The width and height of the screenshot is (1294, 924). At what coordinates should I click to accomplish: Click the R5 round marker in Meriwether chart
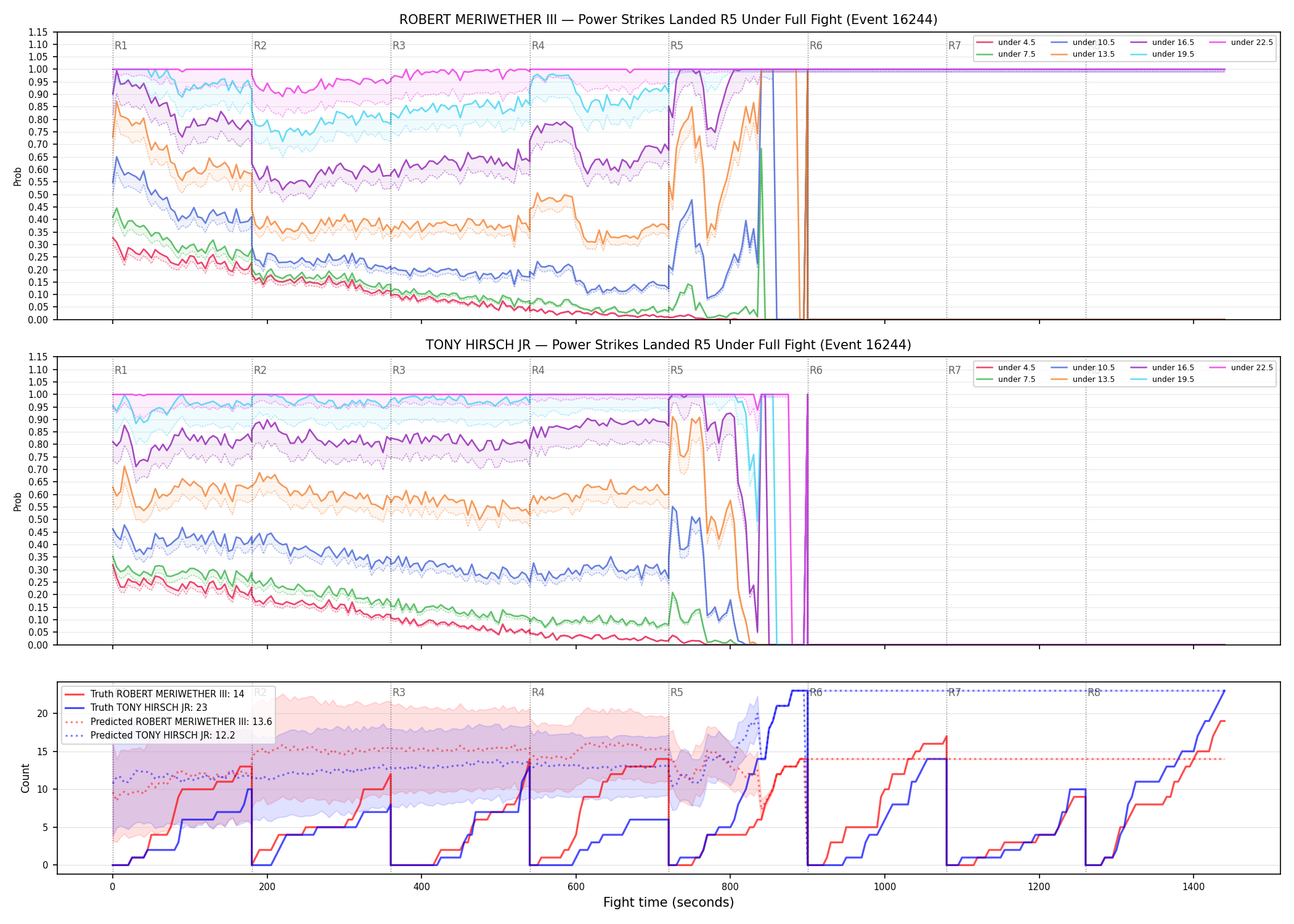click(677, 46)
